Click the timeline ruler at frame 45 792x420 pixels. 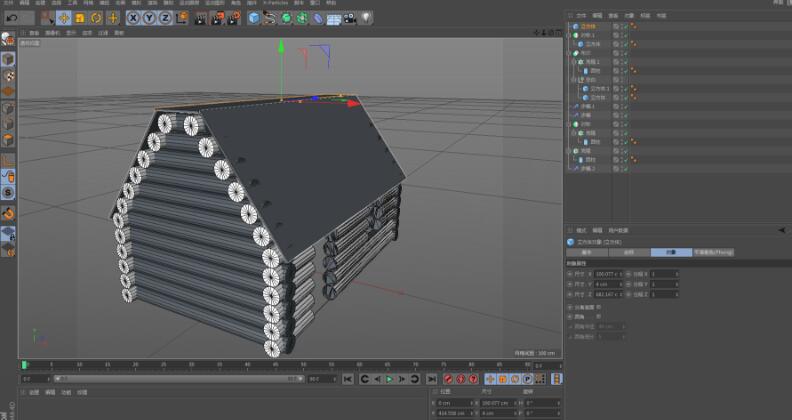point(274,365)
